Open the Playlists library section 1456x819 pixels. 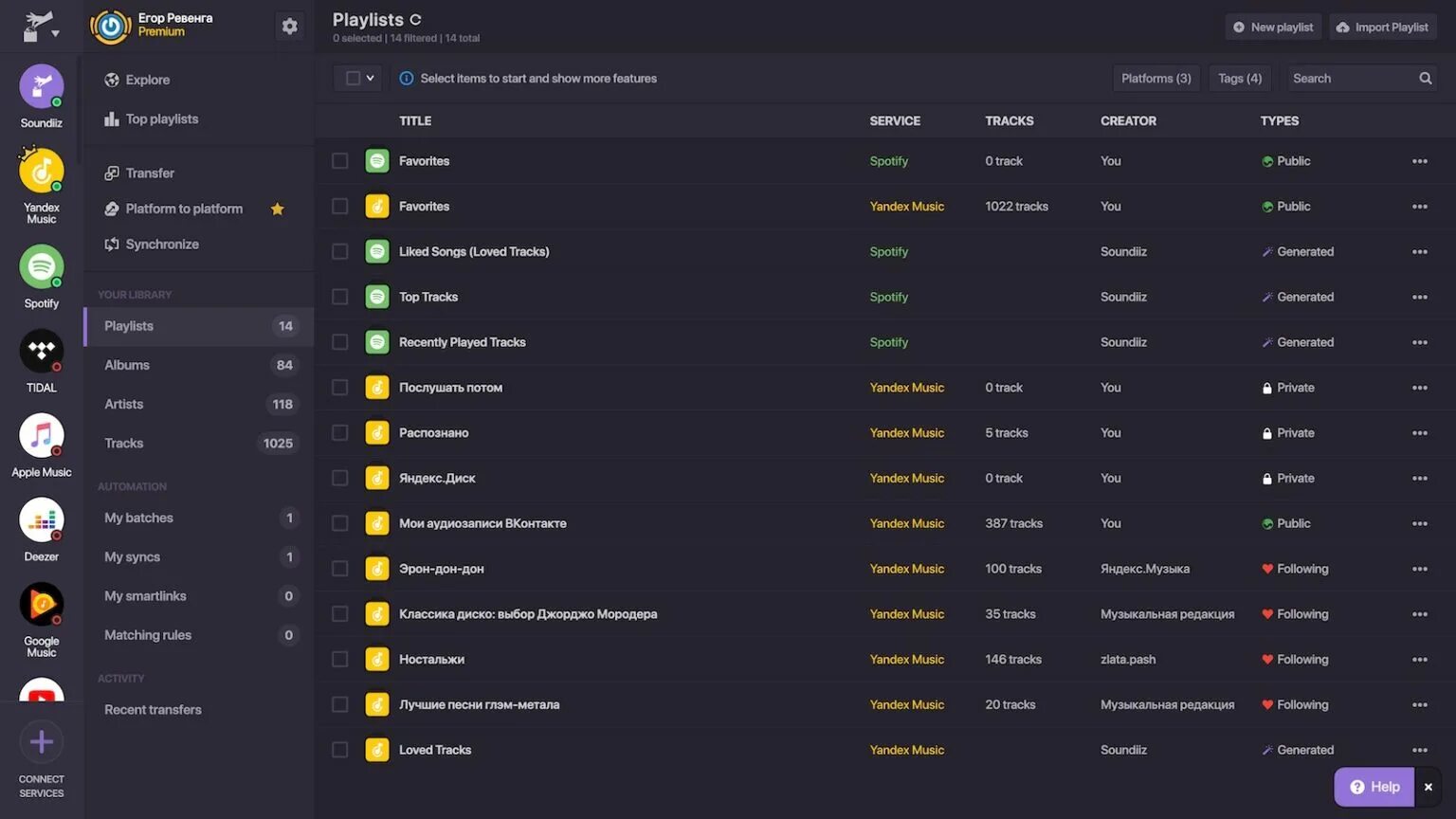pos(199,326)
